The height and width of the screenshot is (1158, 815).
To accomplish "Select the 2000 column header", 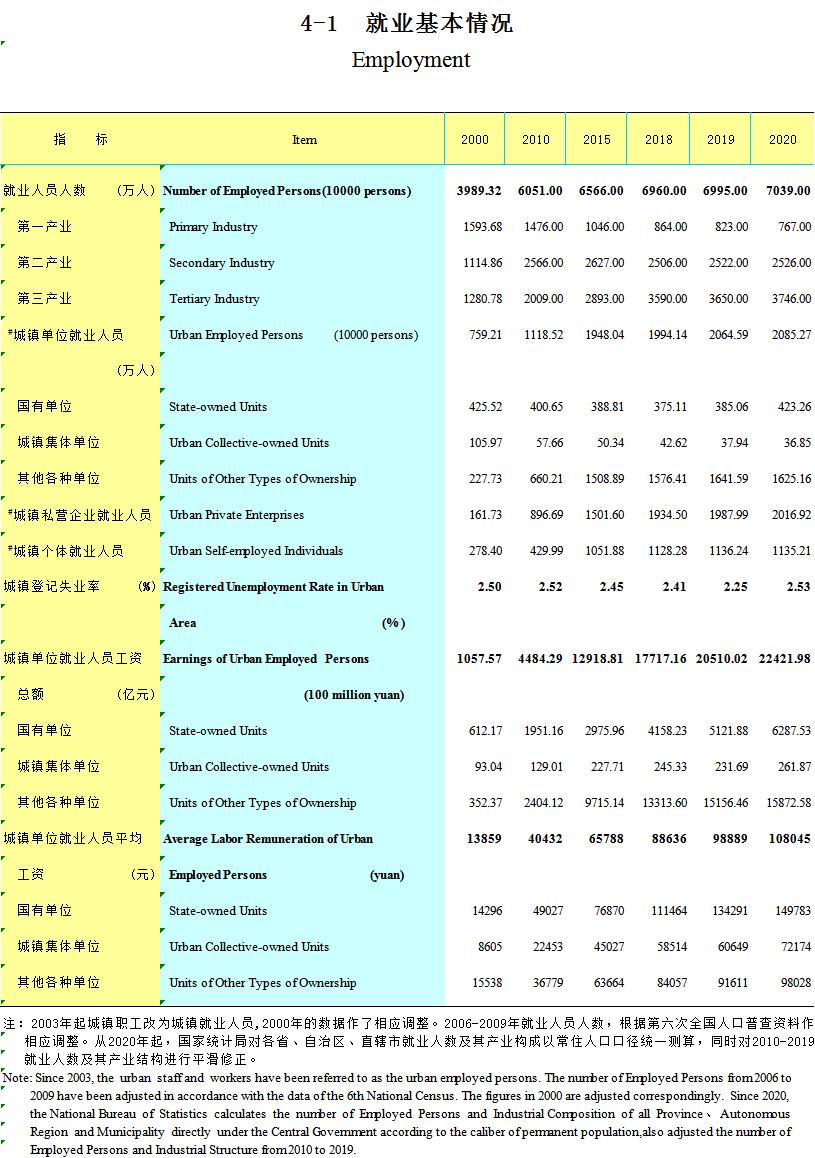I will 474,140.
